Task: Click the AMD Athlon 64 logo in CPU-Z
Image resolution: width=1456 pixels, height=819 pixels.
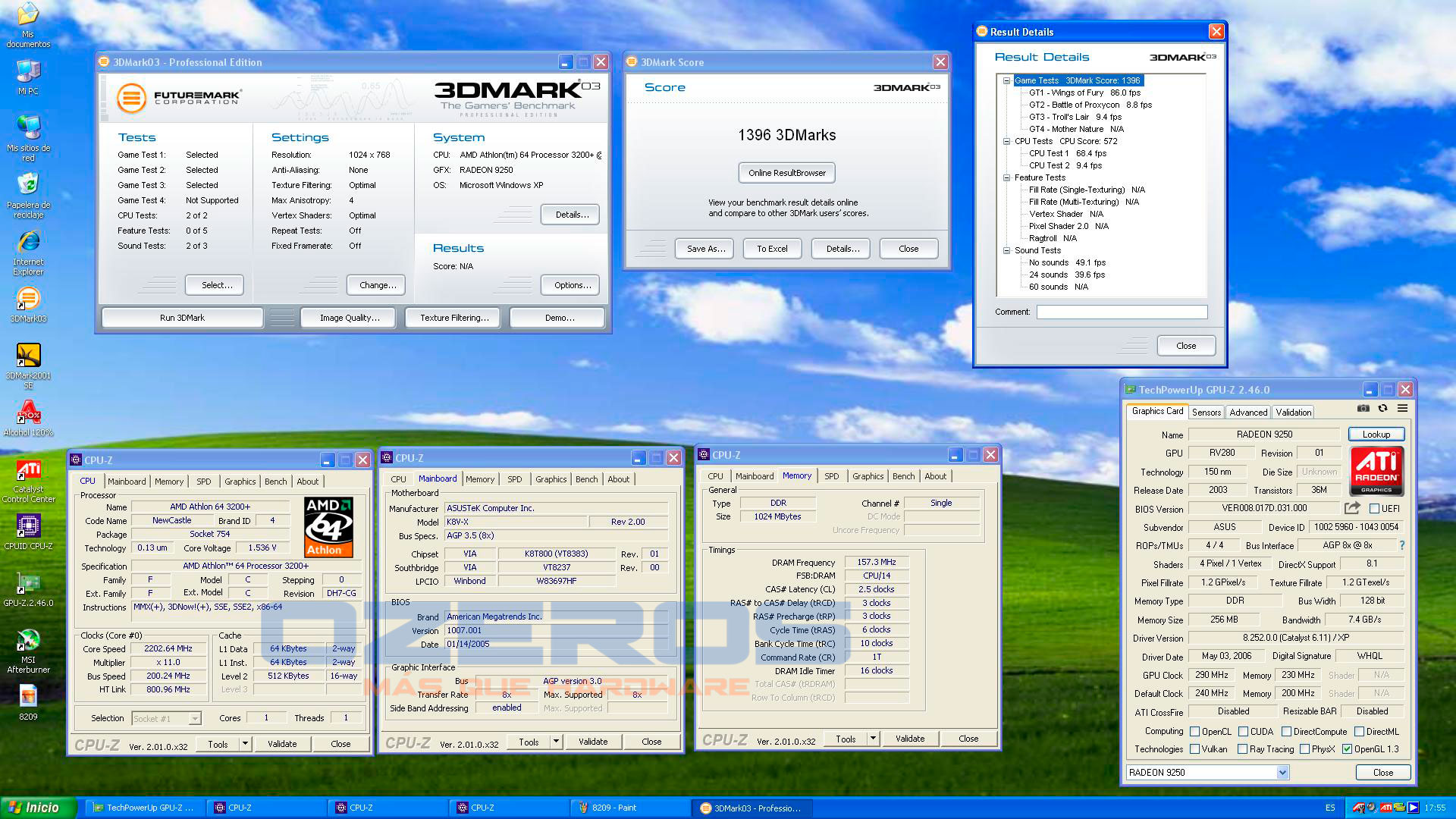Action: coord(328,527)
